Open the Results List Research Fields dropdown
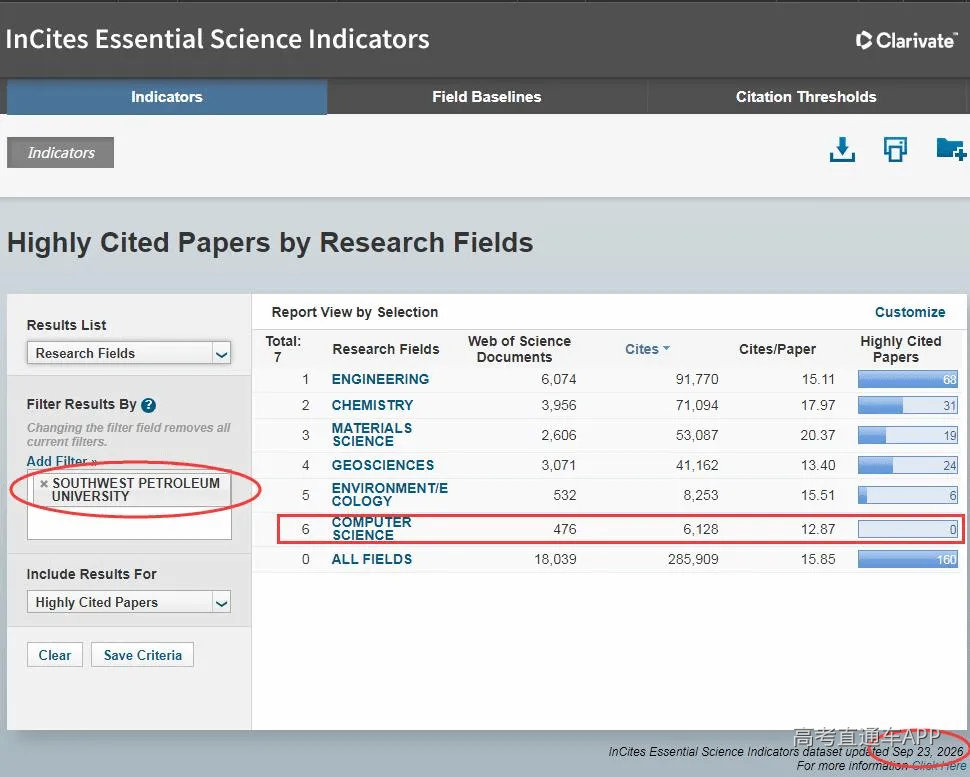This screenshot has height=777, width=970. point(129,353)
